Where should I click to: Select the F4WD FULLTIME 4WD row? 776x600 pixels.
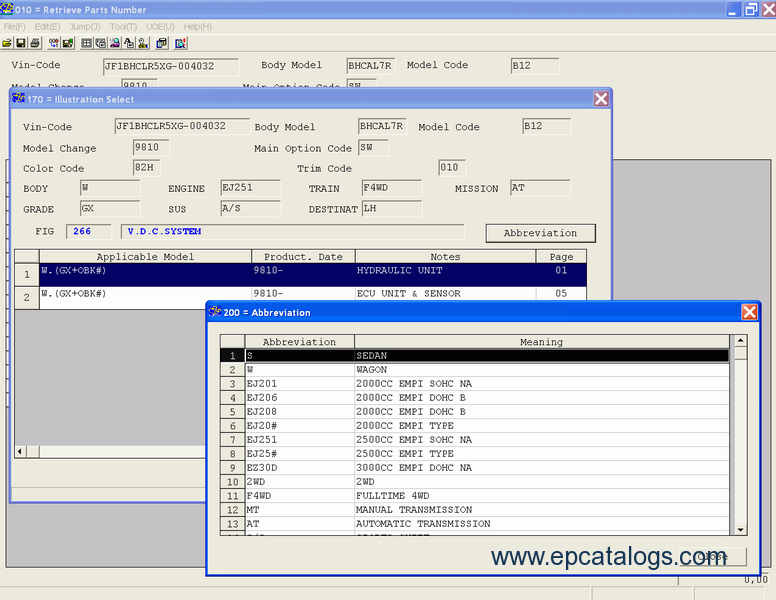click(487, 496)
